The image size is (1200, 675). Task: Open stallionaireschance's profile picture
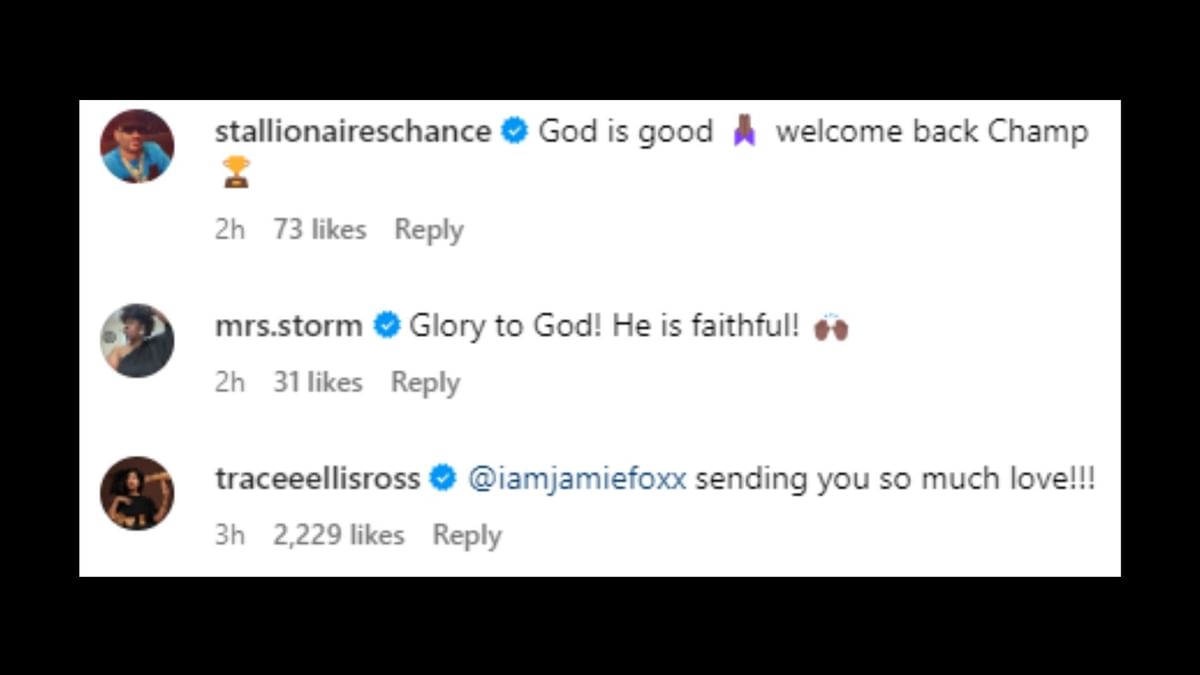click(x=137, y=145)
